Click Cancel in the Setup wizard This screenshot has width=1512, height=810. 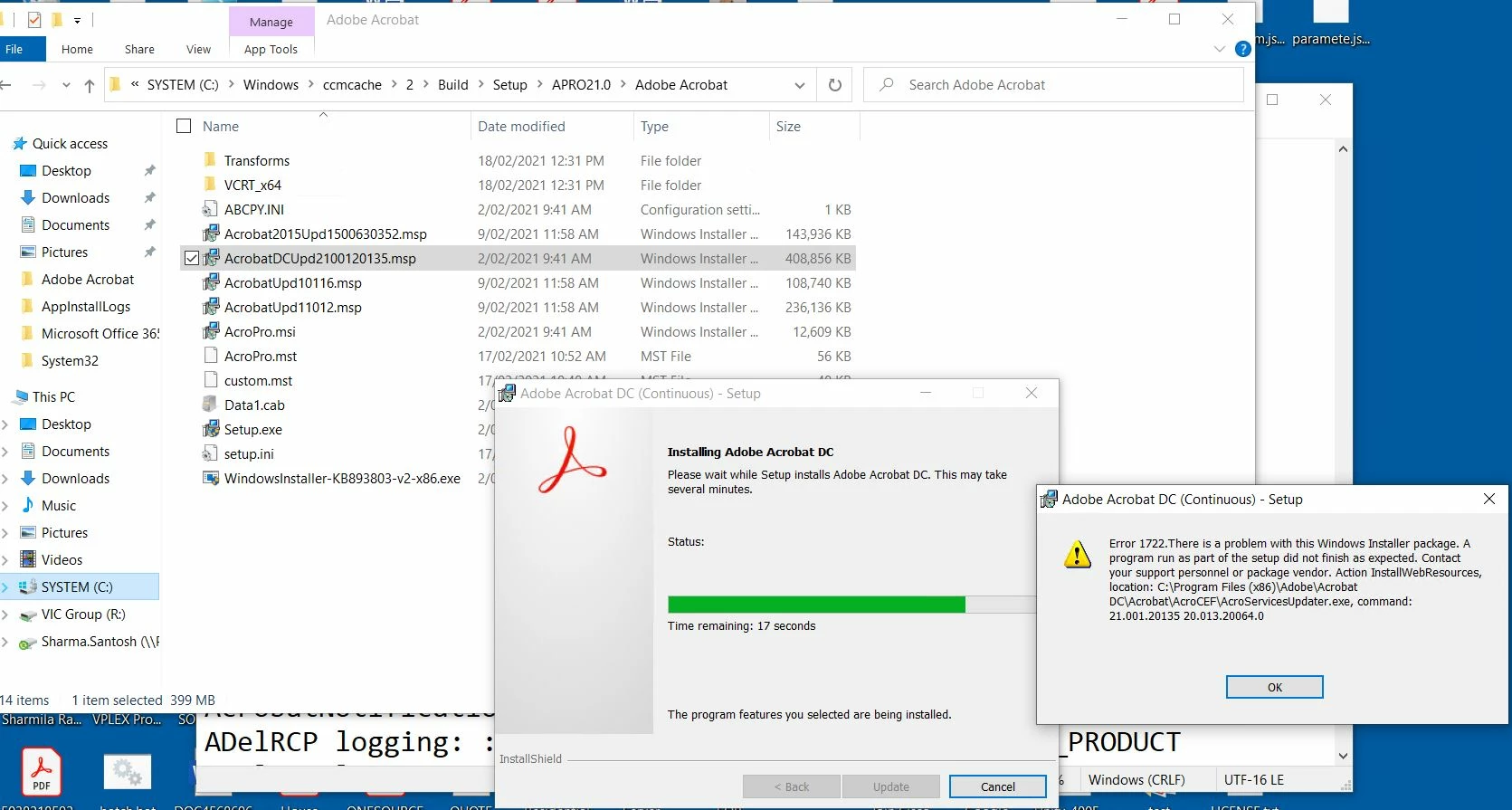click(x=997, y=786)
